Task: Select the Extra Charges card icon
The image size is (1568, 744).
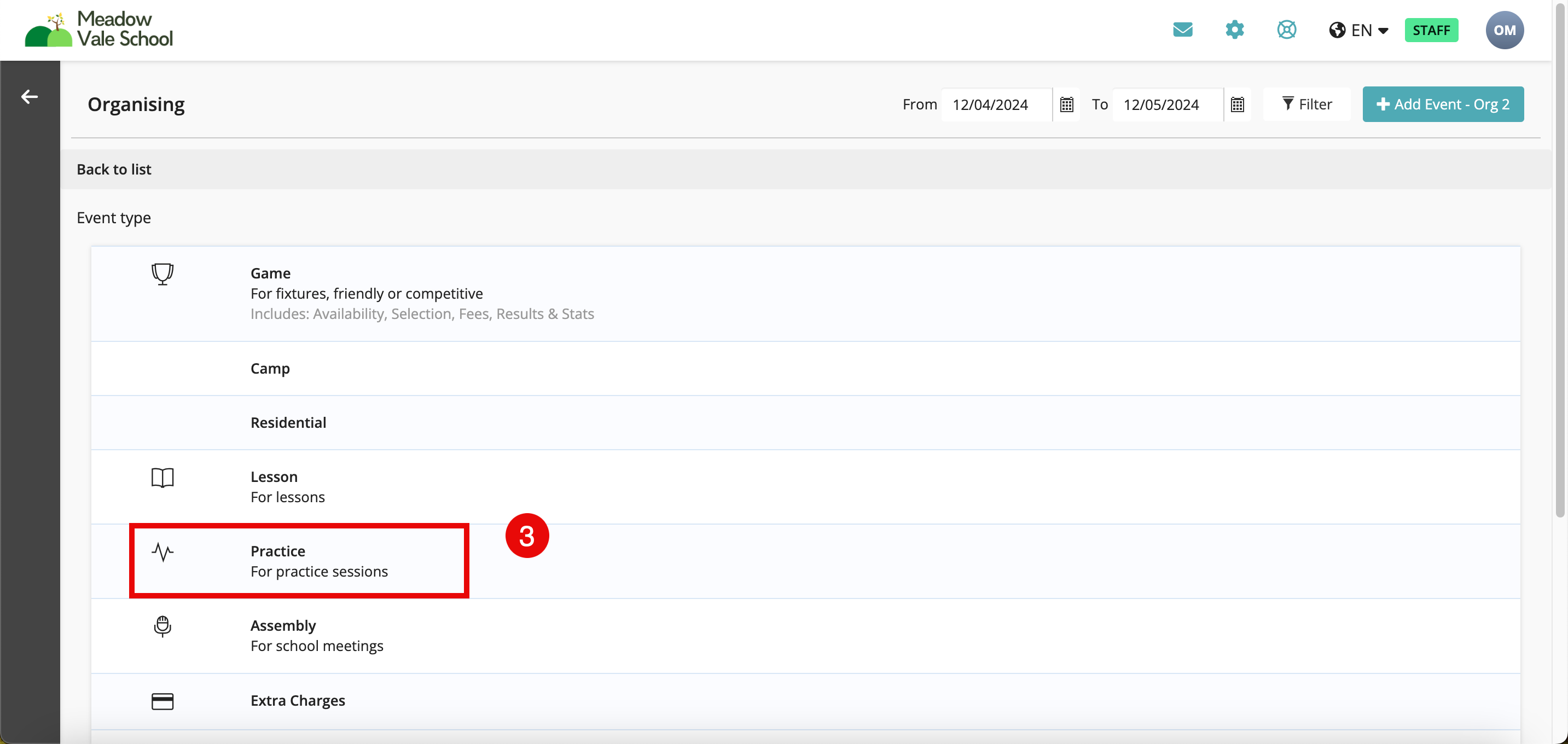Action: coord(162,701)
